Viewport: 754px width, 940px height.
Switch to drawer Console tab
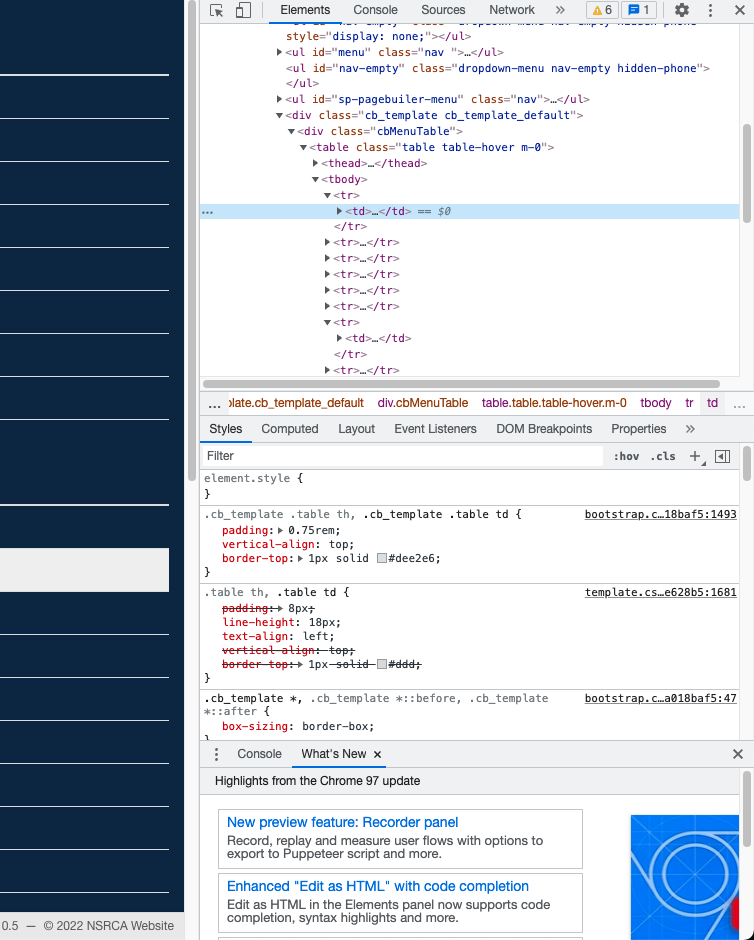pyautogui.click(x=259, y=754)
